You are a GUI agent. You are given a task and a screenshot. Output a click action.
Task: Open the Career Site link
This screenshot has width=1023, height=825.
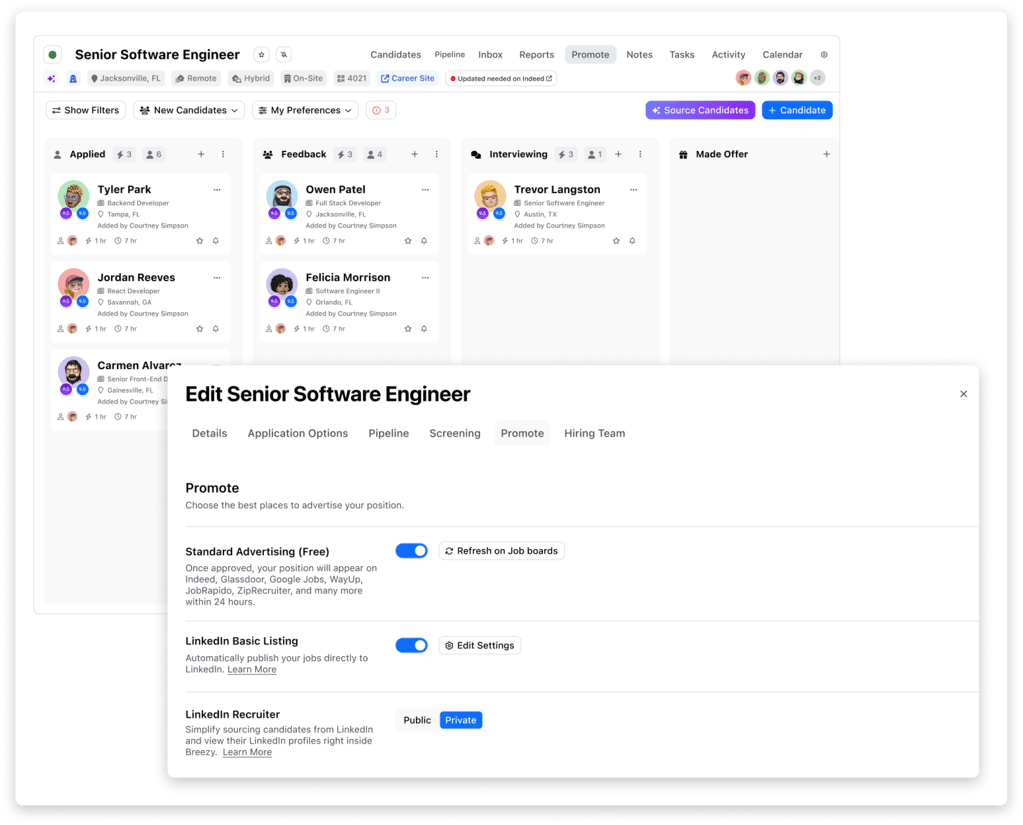tap(408, 78)
